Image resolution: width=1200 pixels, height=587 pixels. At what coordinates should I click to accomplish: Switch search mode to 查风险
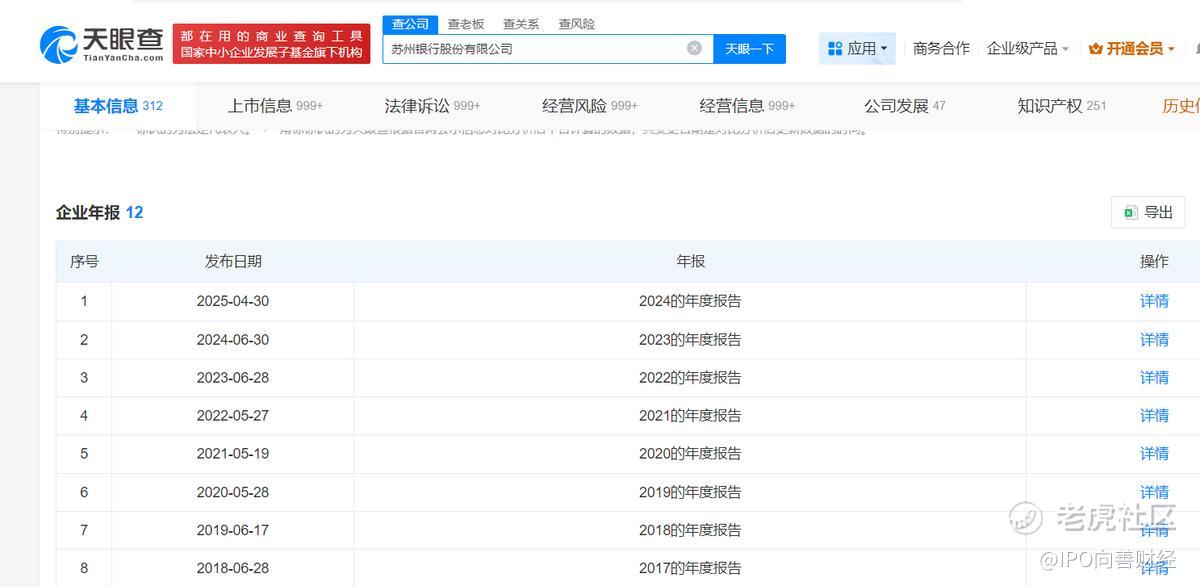tap(576, 24)
